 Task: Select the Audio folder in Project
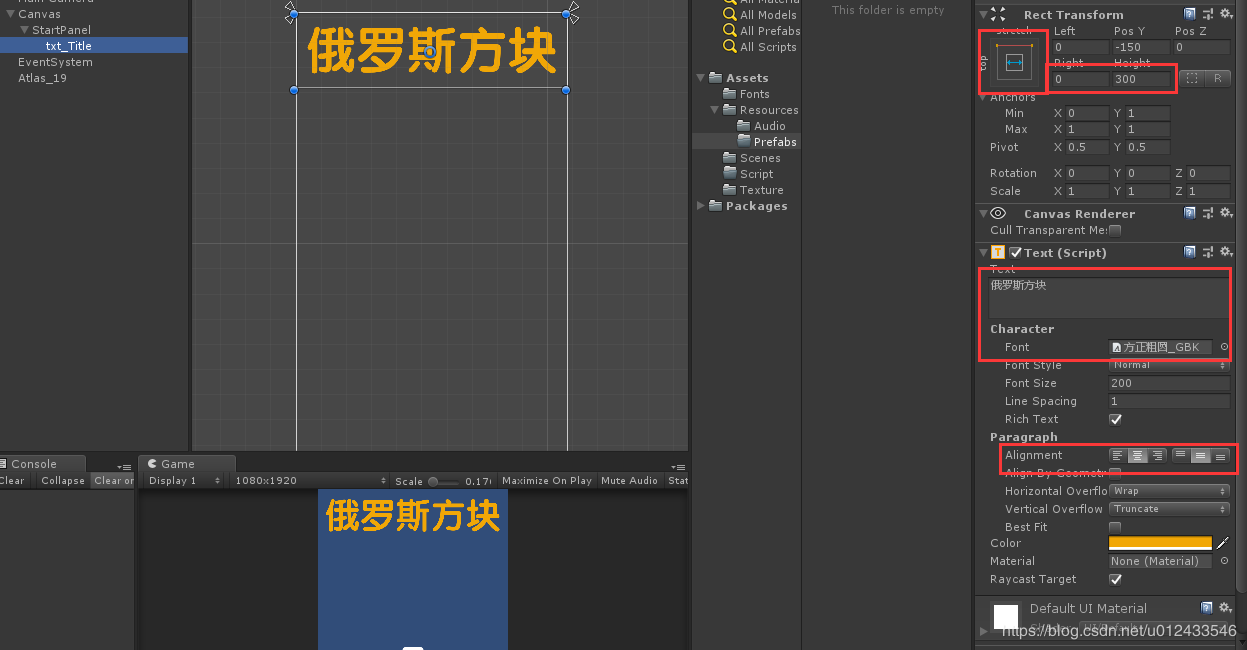[x=762, y=126]
